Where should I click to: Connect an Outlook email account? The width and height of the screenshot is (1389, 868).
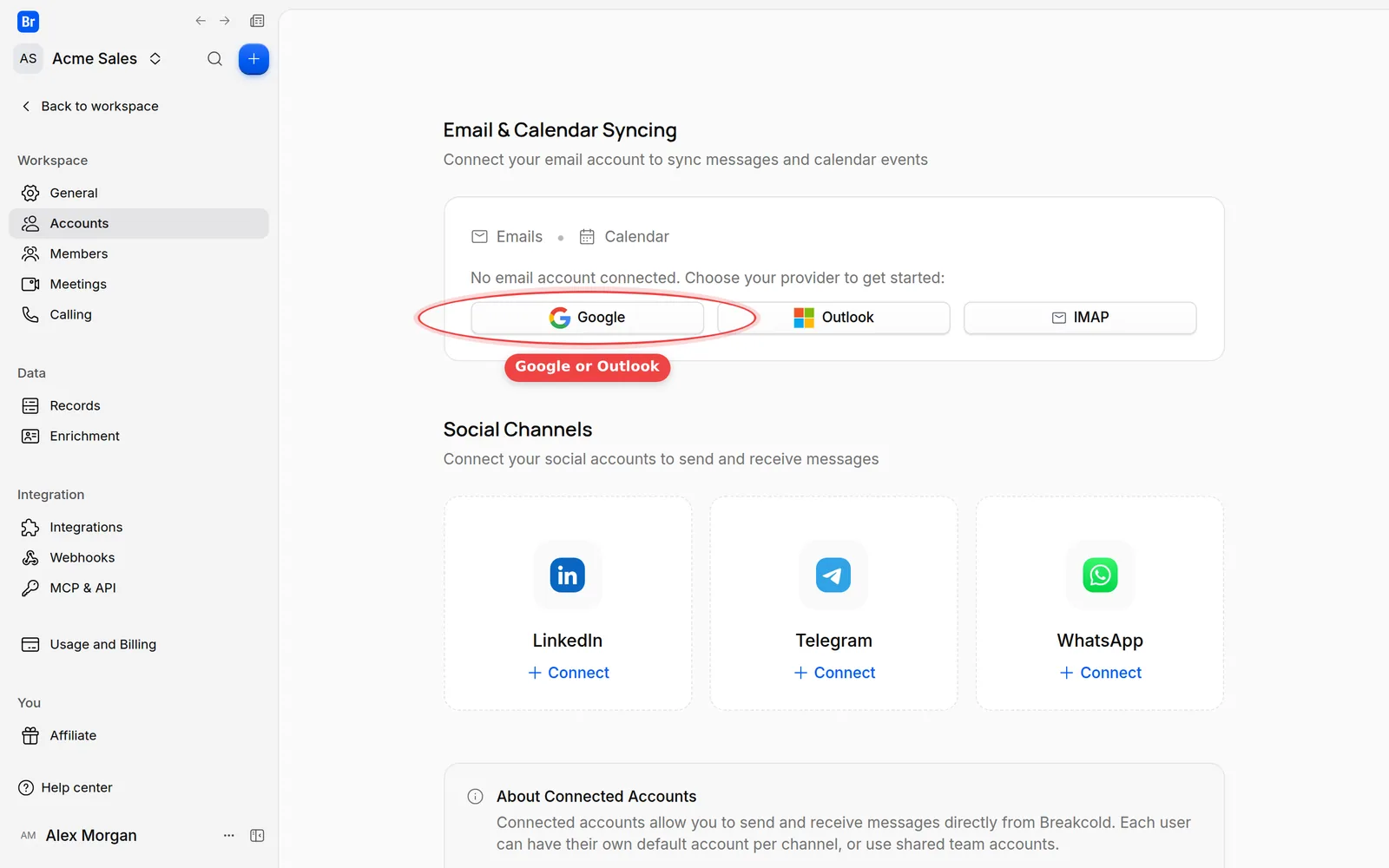834,318
